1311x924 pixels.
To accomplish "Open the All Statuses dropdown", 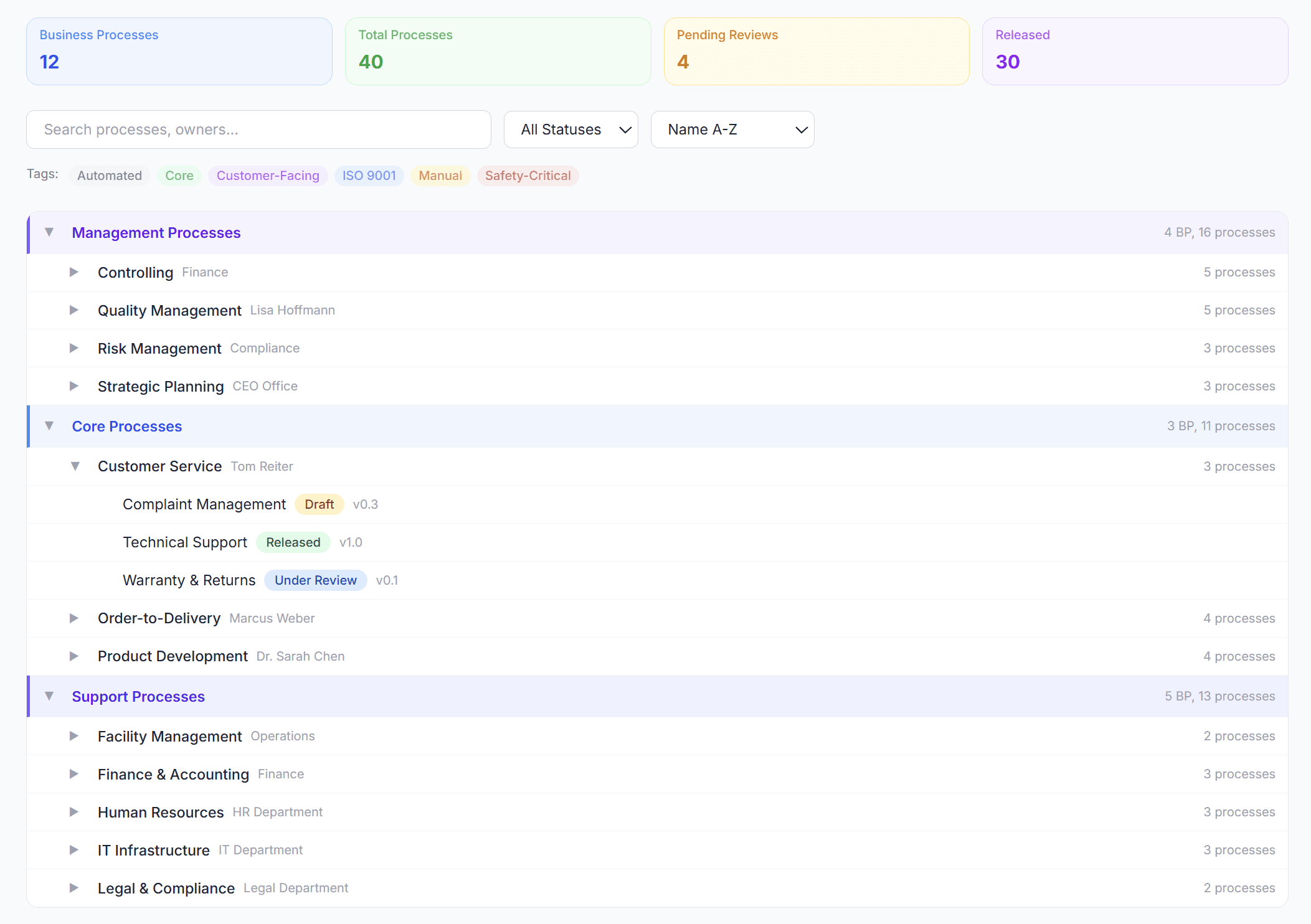I will pos(570,130).
